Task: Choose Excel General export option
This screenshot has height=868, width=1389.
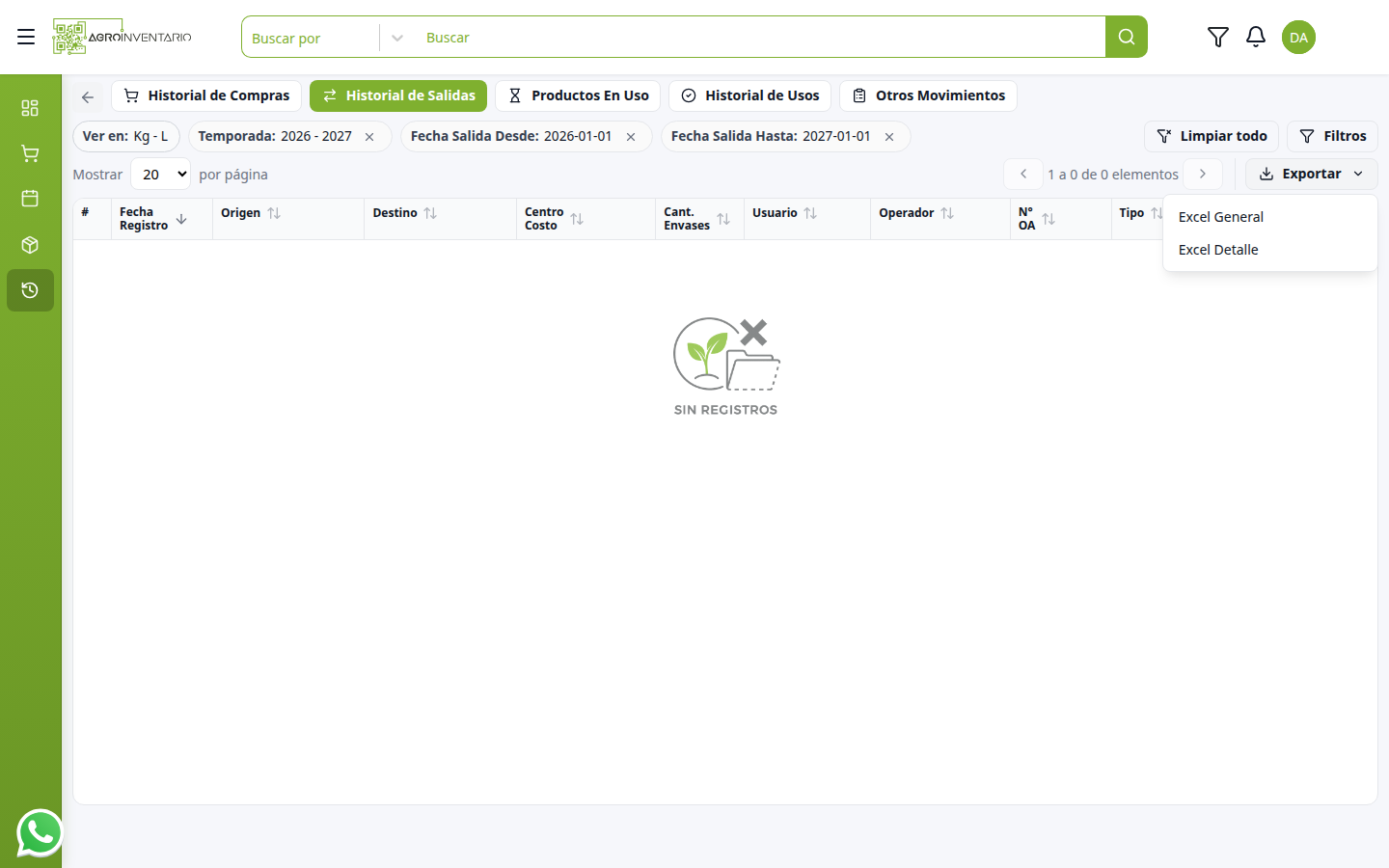Action: (x=1270, y=217)
